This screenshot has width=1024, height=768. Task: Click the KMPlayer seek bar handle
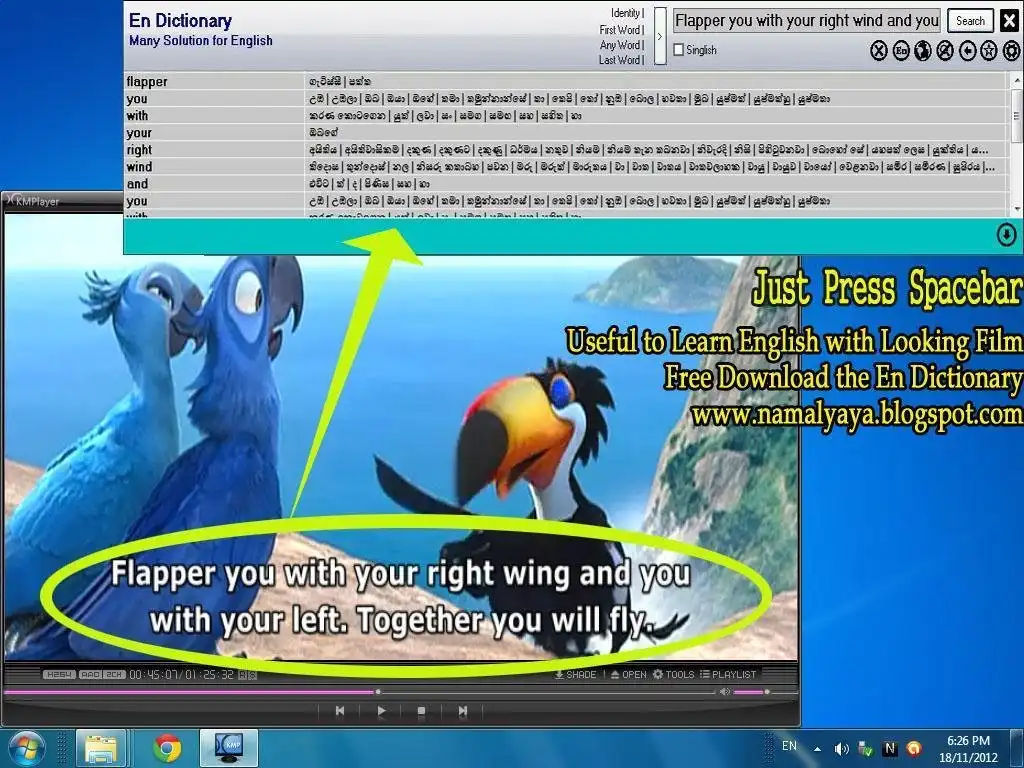pos(378,691)
